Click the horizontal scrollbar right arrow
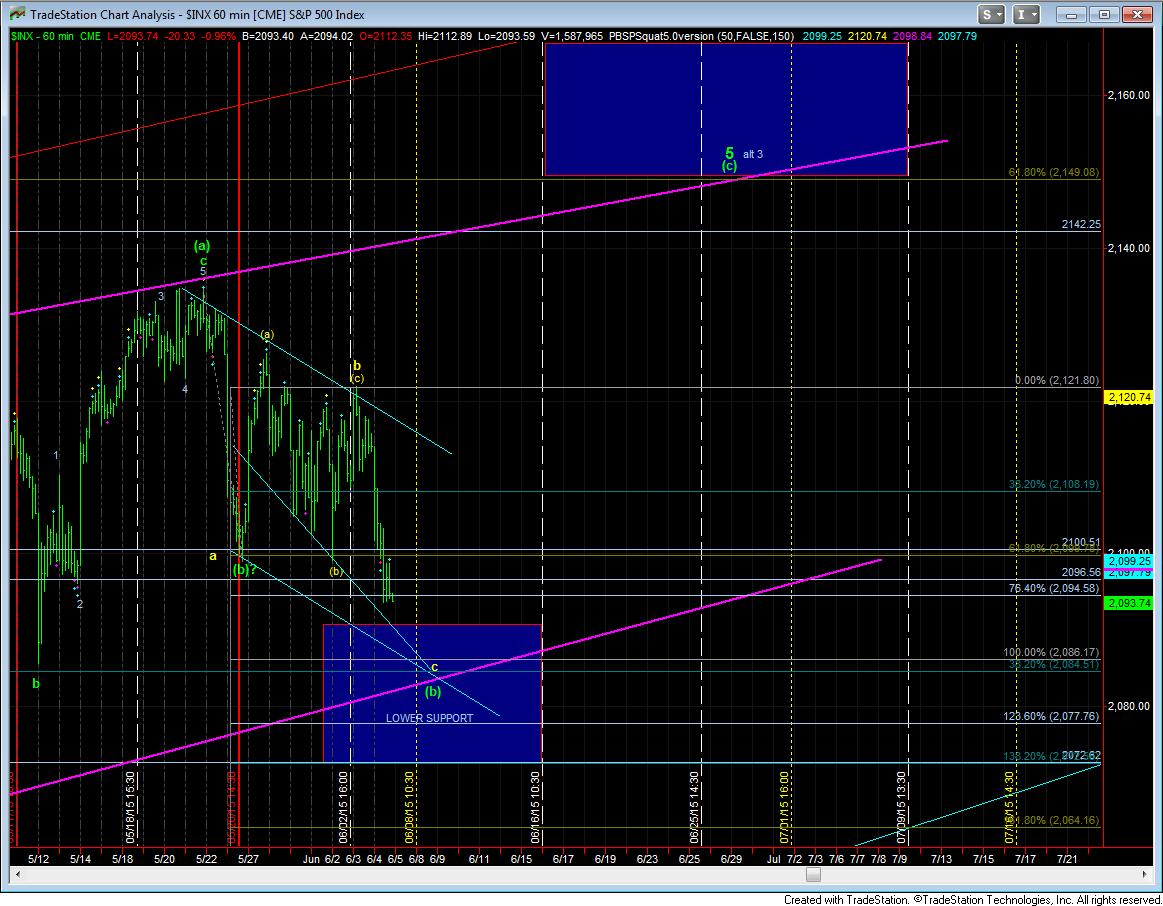This screenshot has width=1163, height=906. pyautogui.click(x=1143, y=875)
